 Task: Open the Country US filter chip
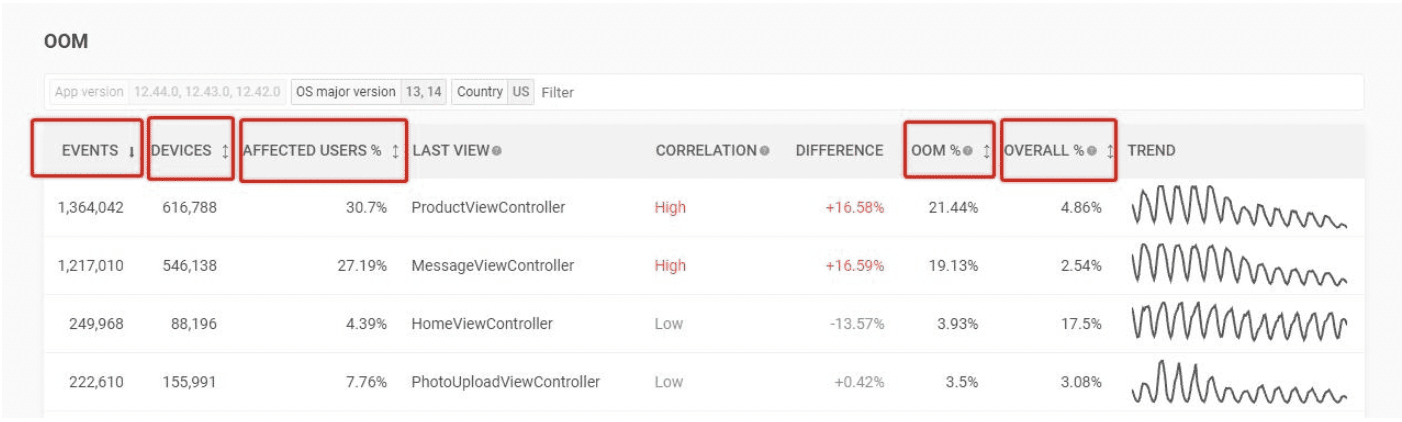pyautogui.click(x=493, y=92)
